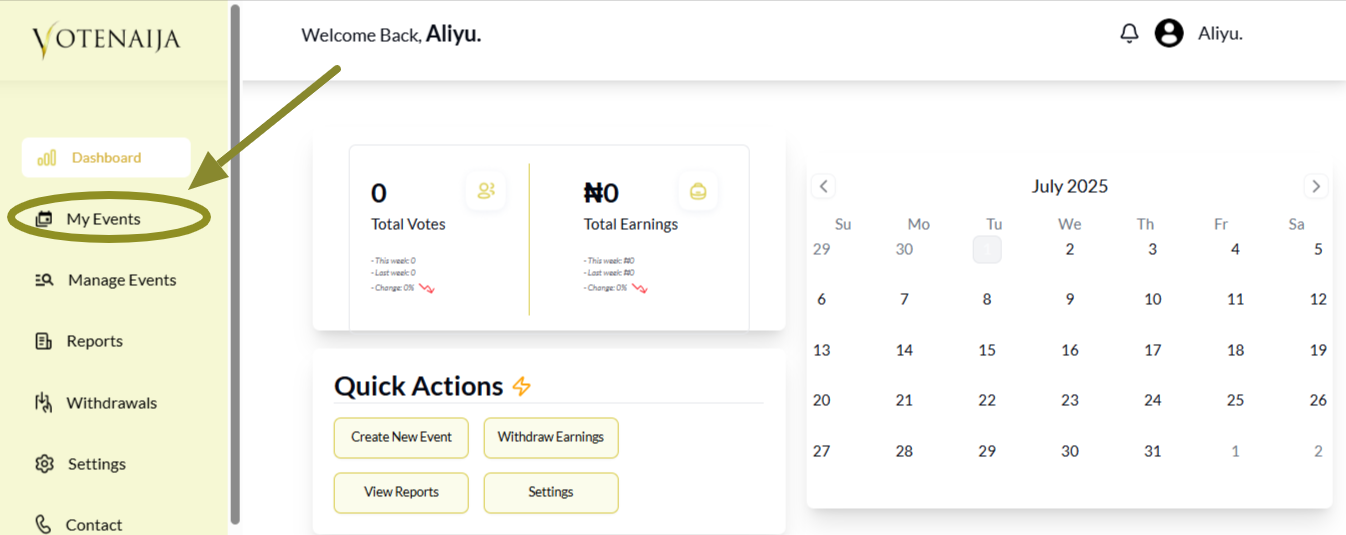Go to next month in calendar

tap(1316, 186)
